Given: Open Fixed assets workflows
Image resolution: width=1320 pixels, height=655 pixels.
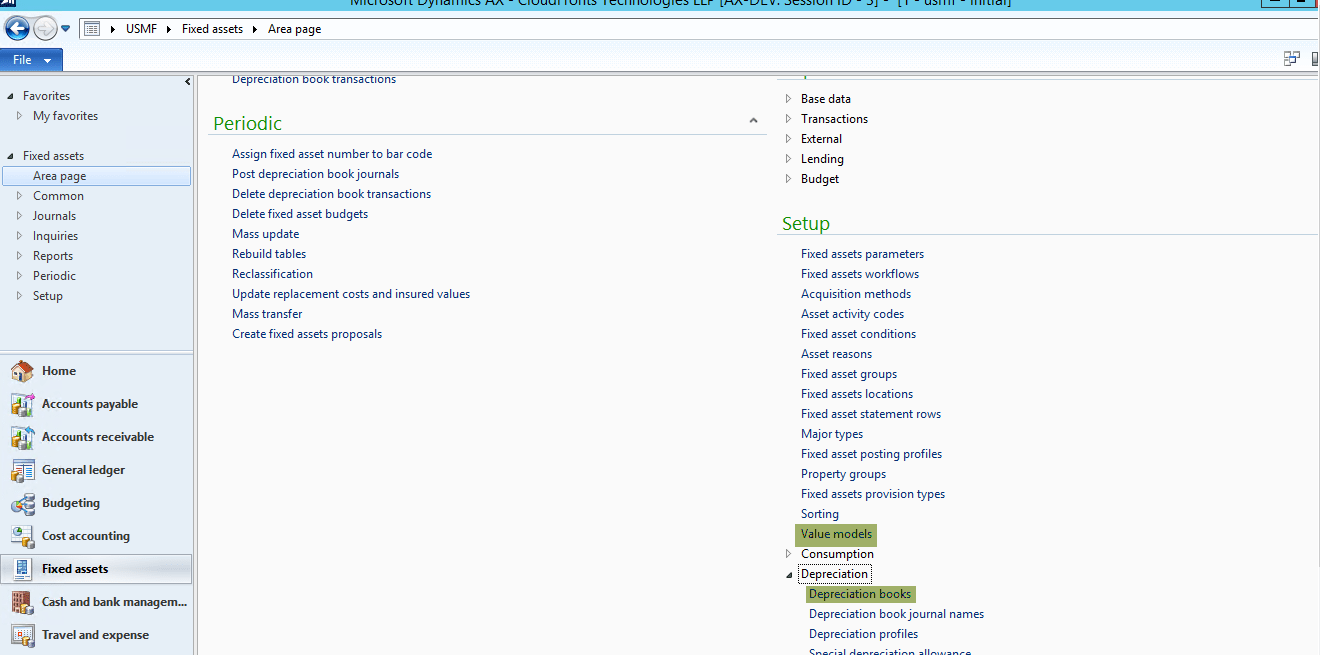Looking at the screenshot, I should (x=860, y=274).
